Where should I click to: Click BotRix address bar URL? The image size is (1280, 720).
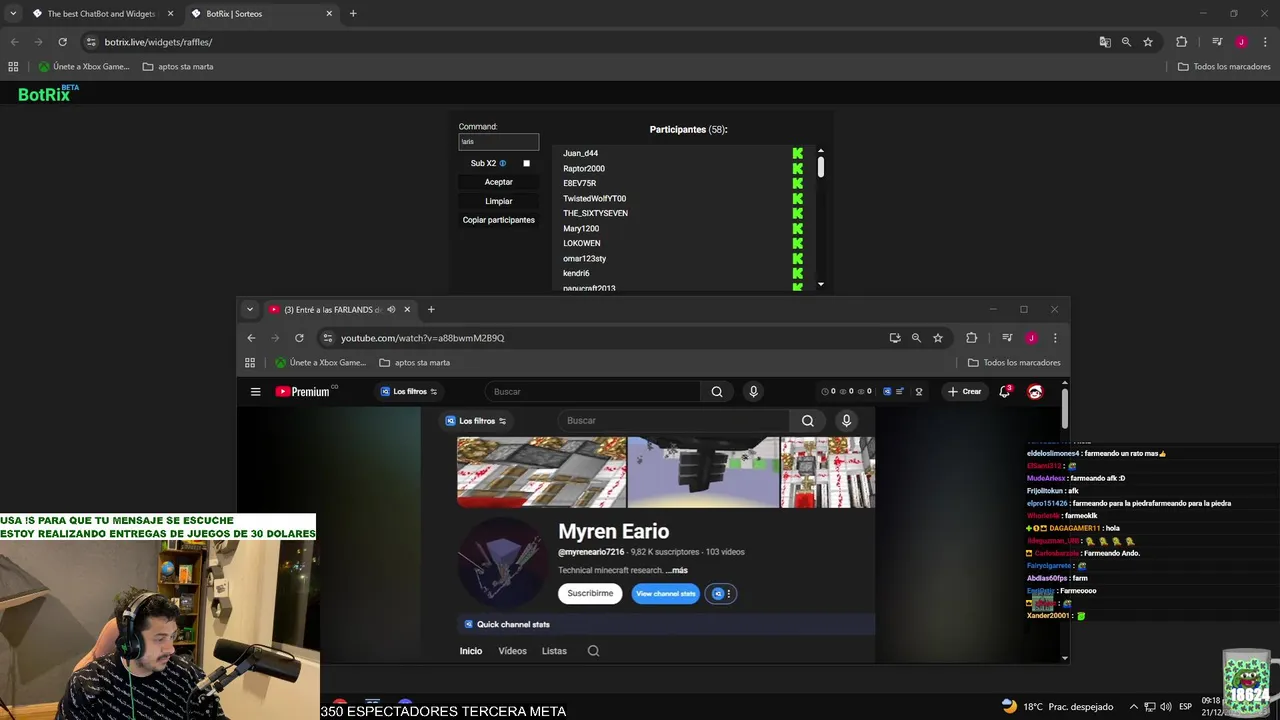click(158, 42)
